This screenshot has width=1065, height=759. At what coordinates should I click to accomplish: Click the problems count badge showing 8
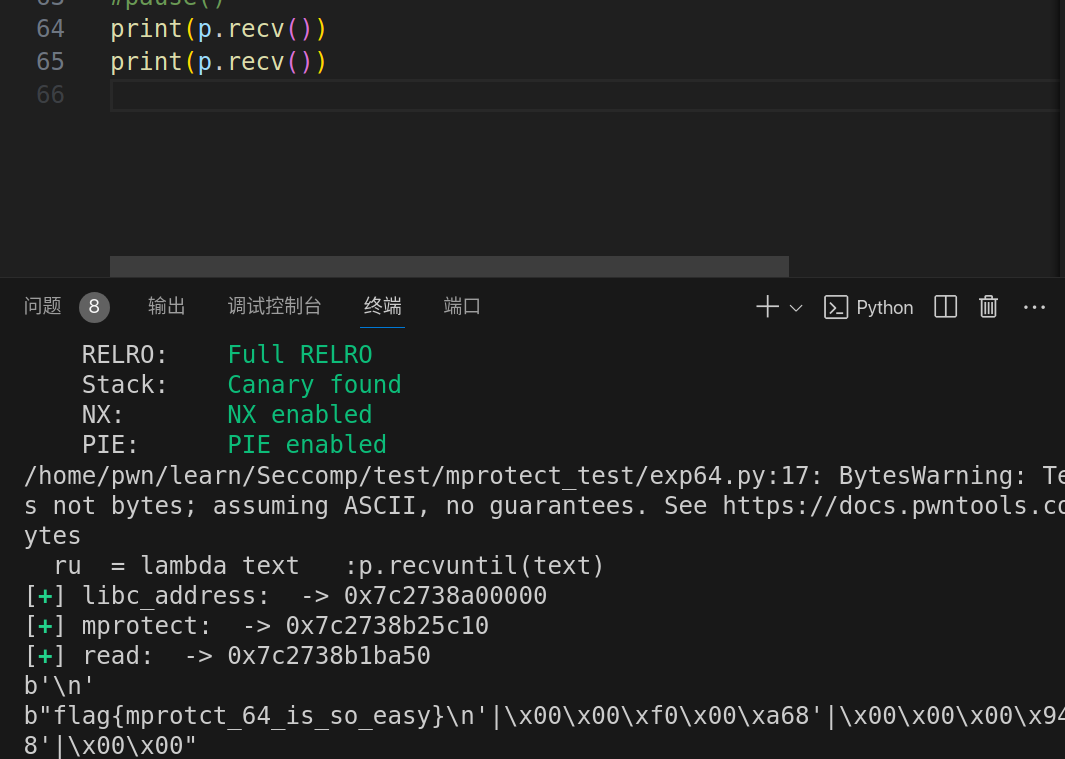click(x=94, y=307)
